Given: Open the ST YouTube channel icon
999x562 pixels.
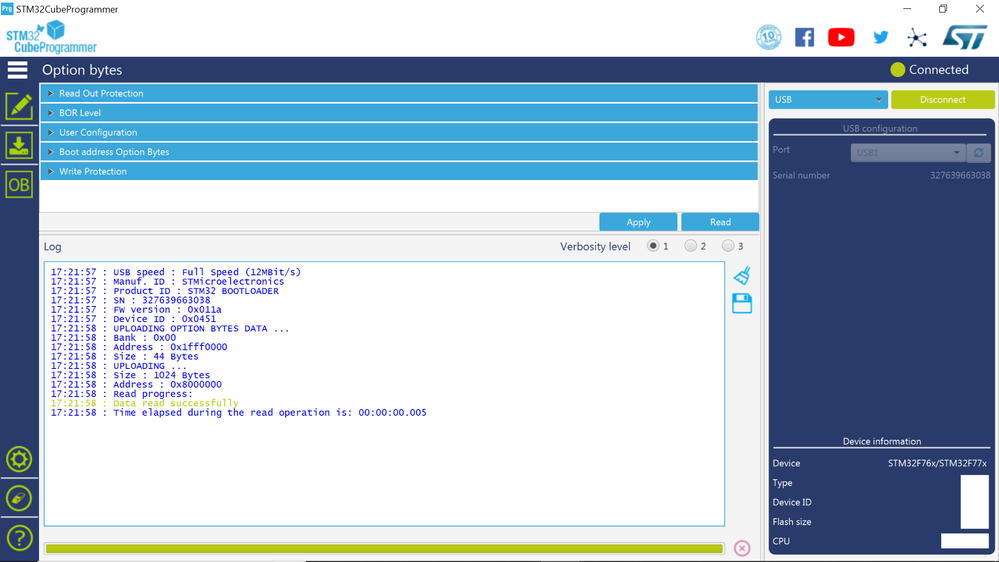Looking at the screenshot, I should tap(841, 38).
